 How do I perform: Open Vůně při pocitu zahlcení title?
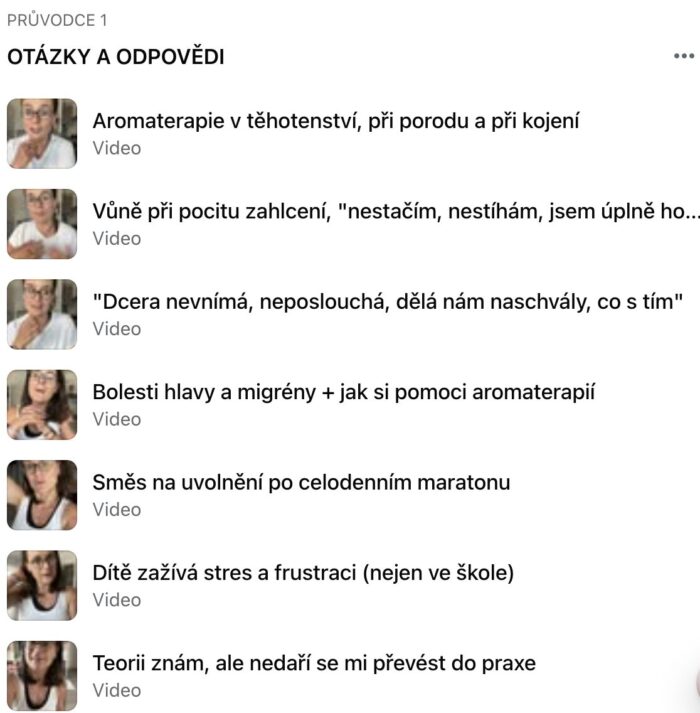396,212
